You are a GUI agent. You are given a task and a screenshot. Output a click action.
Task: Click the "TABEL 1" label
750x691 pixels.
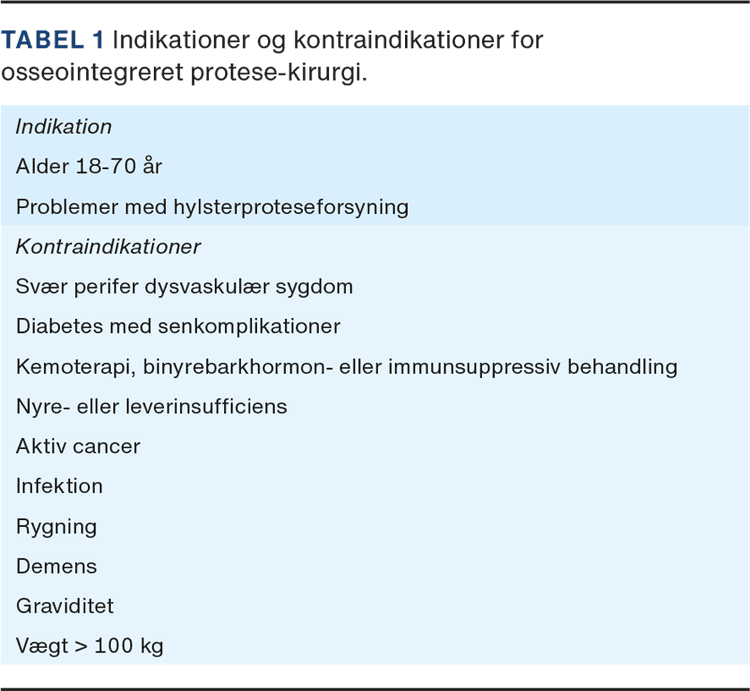[x=52, y=42]
